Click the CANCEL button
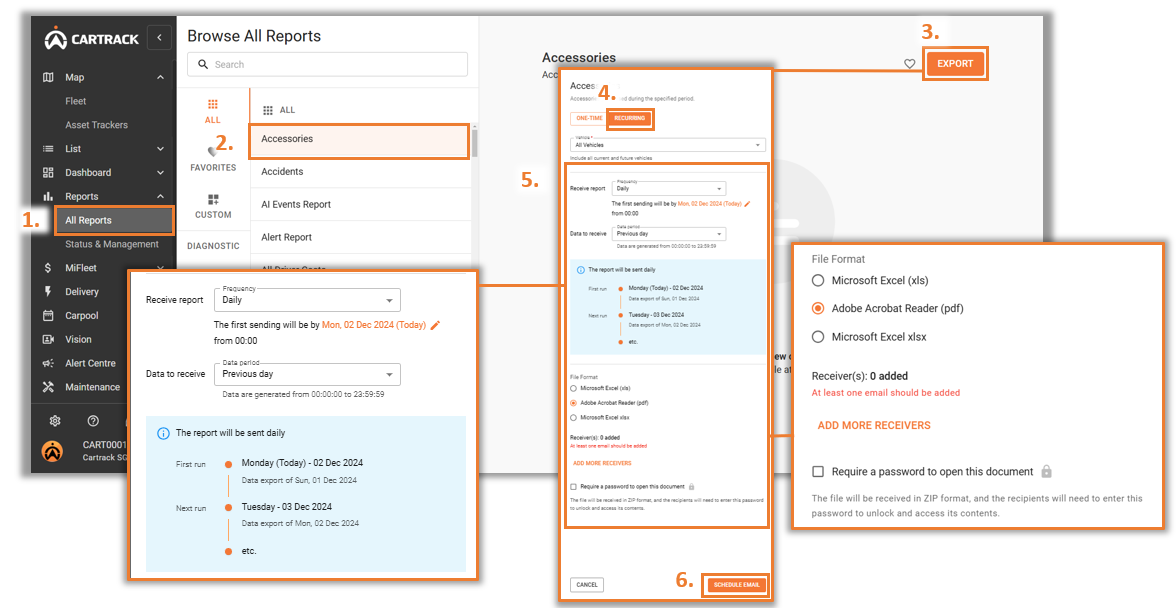 click(587, 585)
